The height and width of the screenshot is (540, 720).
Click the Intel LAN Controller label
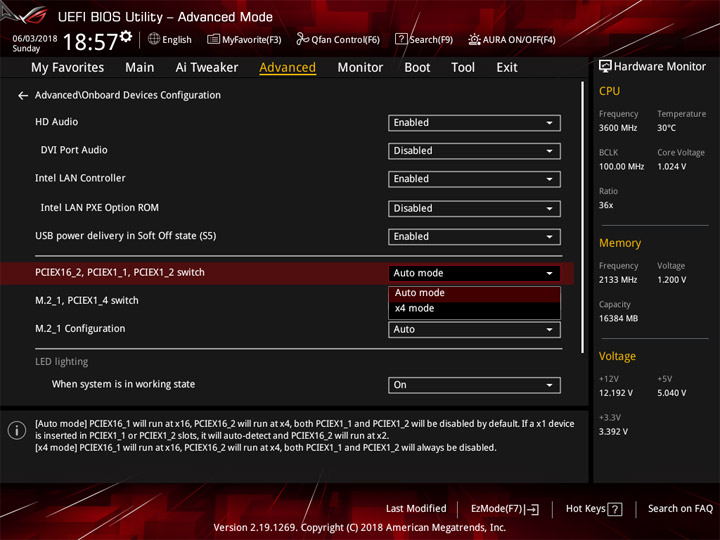(x=80, y=178)
